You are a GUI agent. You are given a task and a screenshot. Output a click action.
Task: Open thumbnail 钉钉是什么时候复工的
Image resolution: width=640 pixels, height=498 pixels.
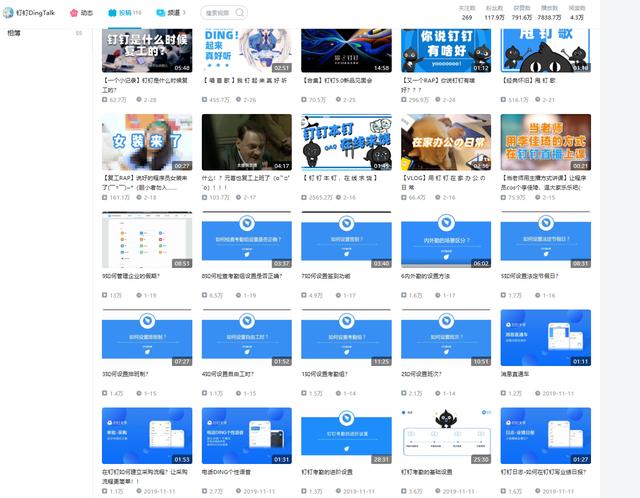pos(147,51)
